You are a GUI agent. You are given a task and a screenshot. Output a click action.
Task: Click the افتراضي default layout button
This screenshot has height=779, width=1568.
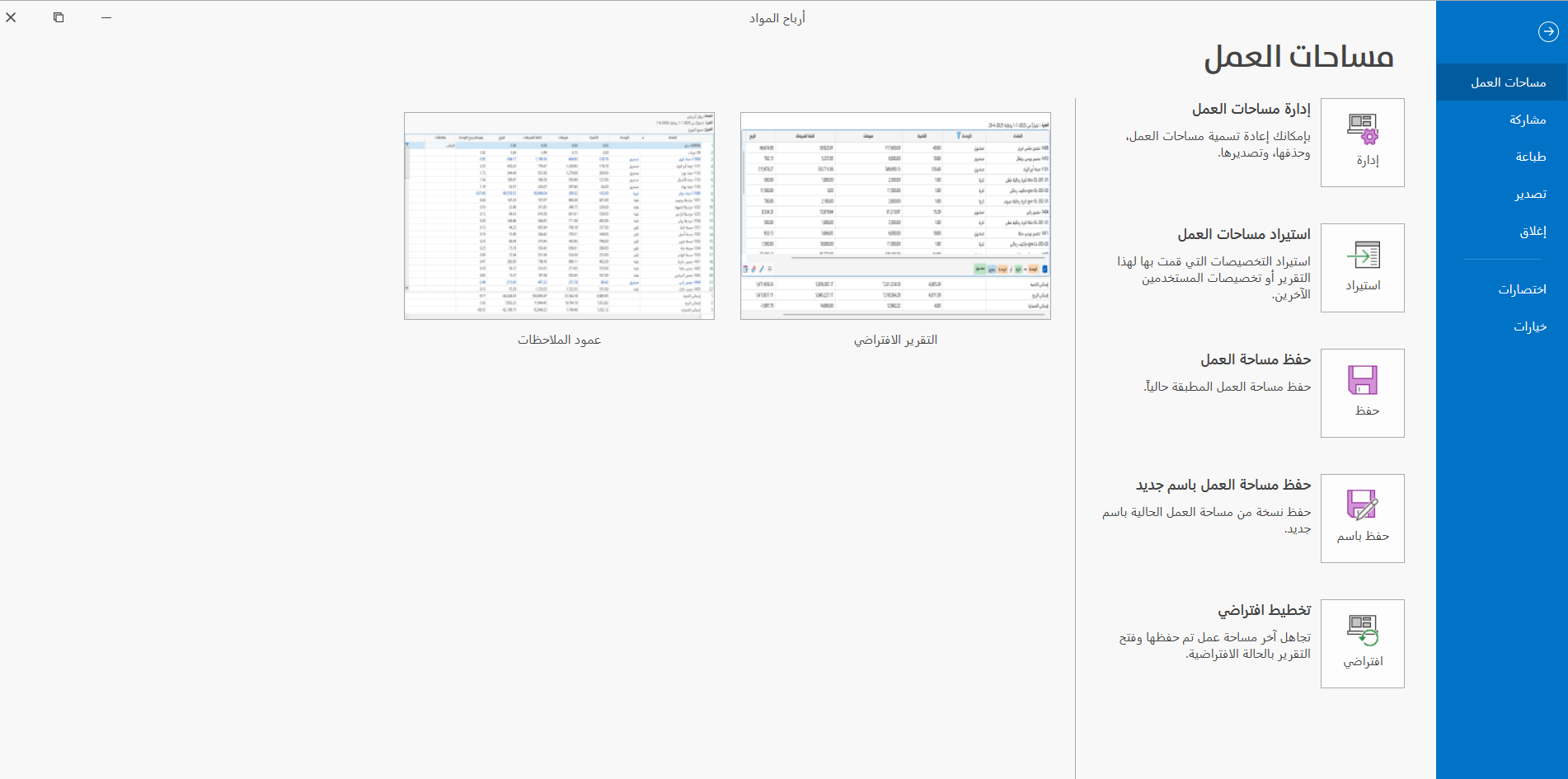click(1362, 644)
